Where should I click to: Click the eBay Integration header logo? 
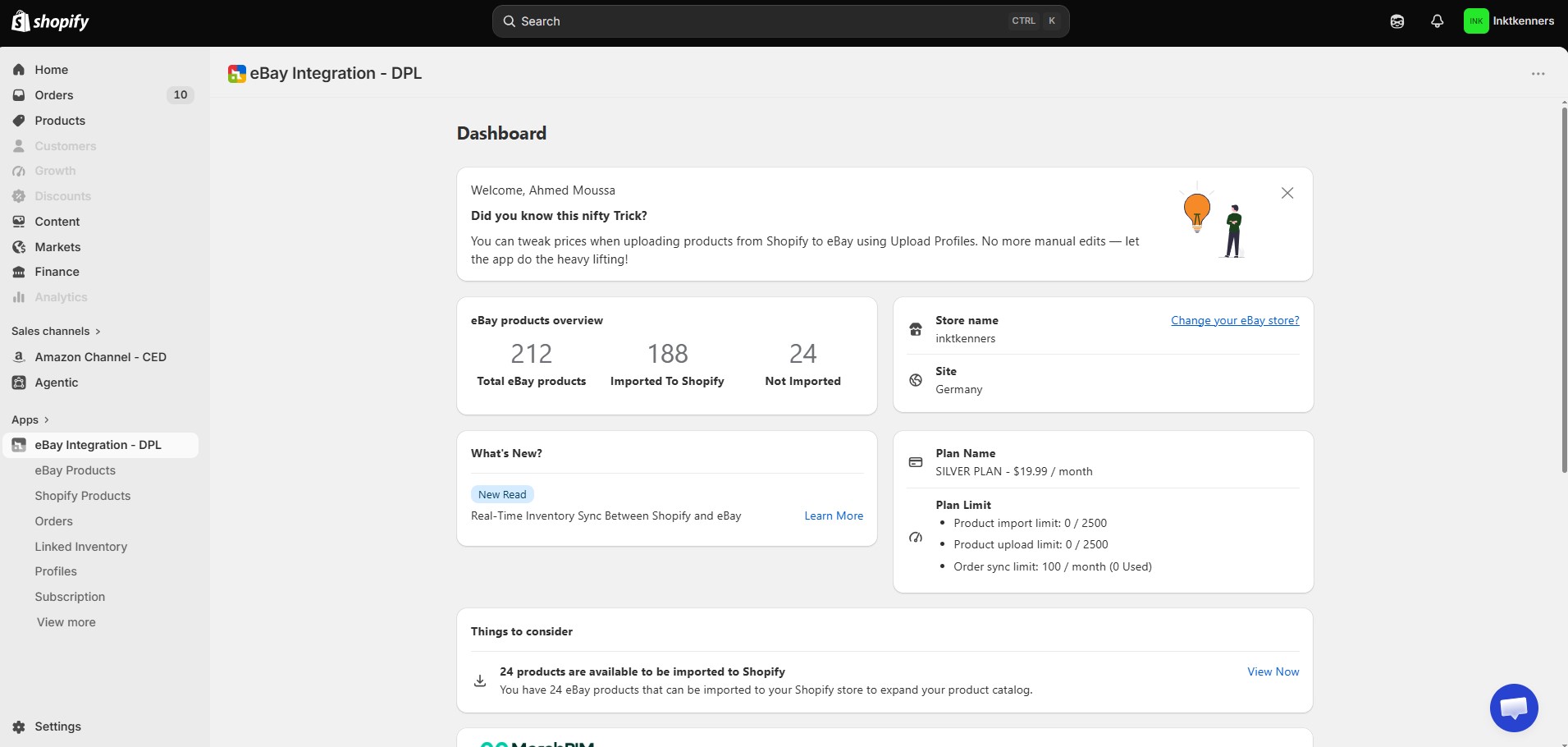tap(237, 74)
